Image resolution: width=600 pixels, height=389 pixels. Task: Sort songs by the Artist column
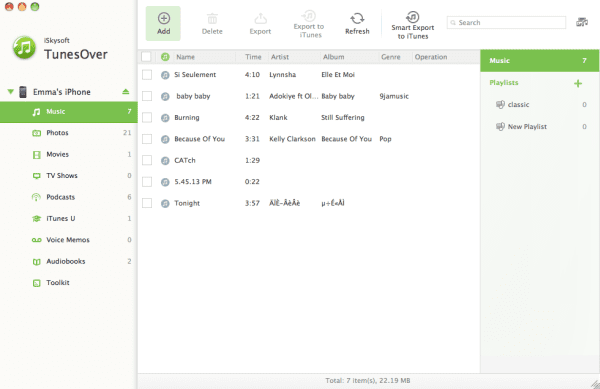(294, 57)
